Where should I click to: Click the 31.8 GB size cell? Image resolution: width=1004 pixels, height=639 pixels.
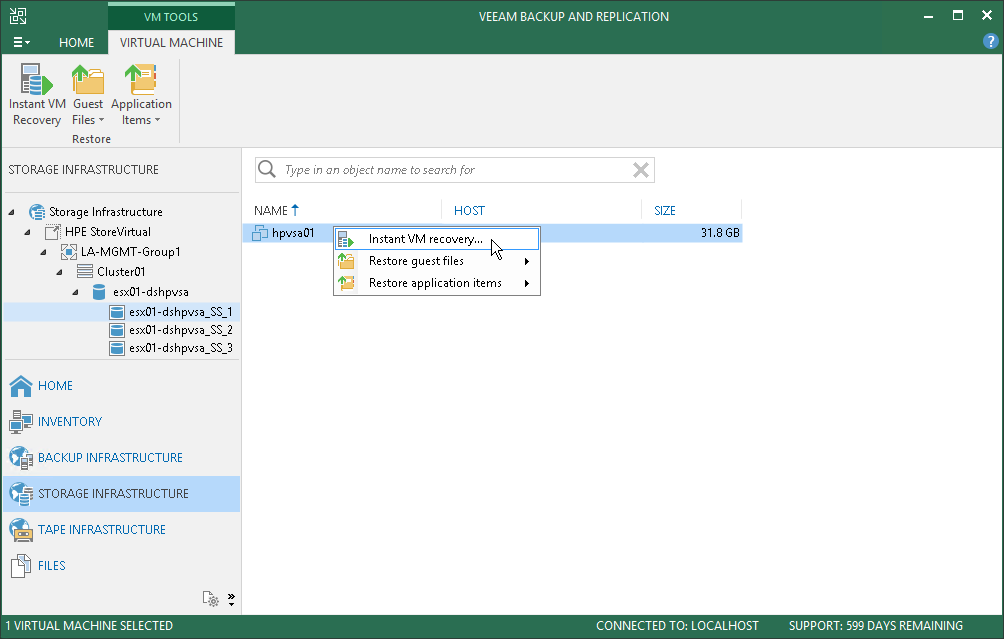point(720,232)
